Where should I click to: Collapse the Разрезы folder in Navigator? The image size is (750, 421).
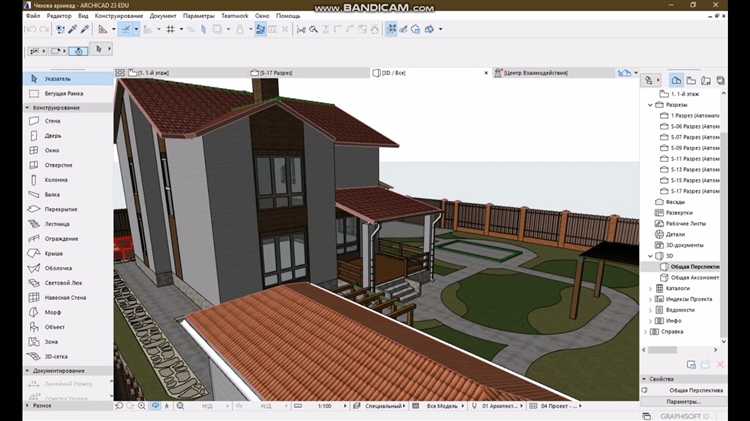click(650, 105)
